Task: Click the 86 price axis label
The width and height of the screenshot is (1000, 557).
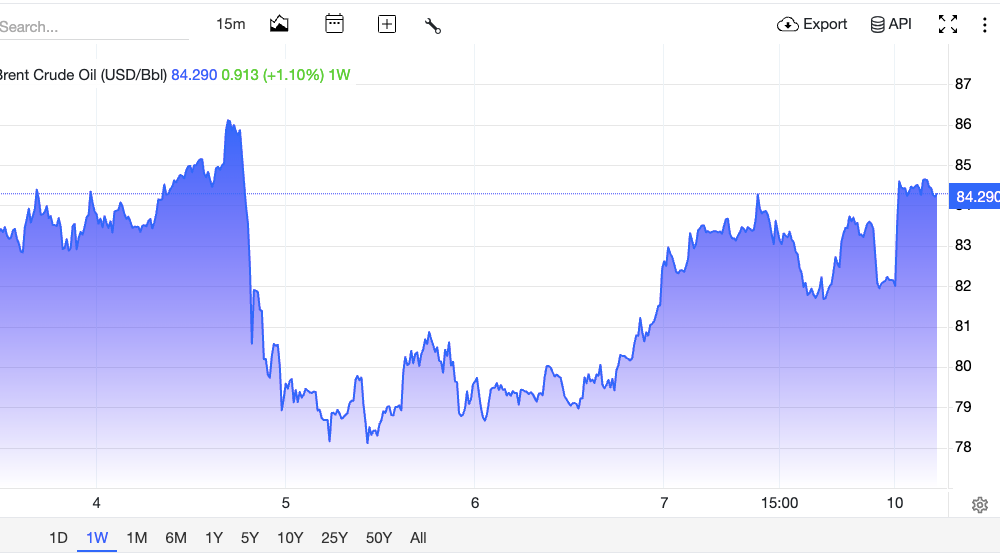Action: (963, 124)
